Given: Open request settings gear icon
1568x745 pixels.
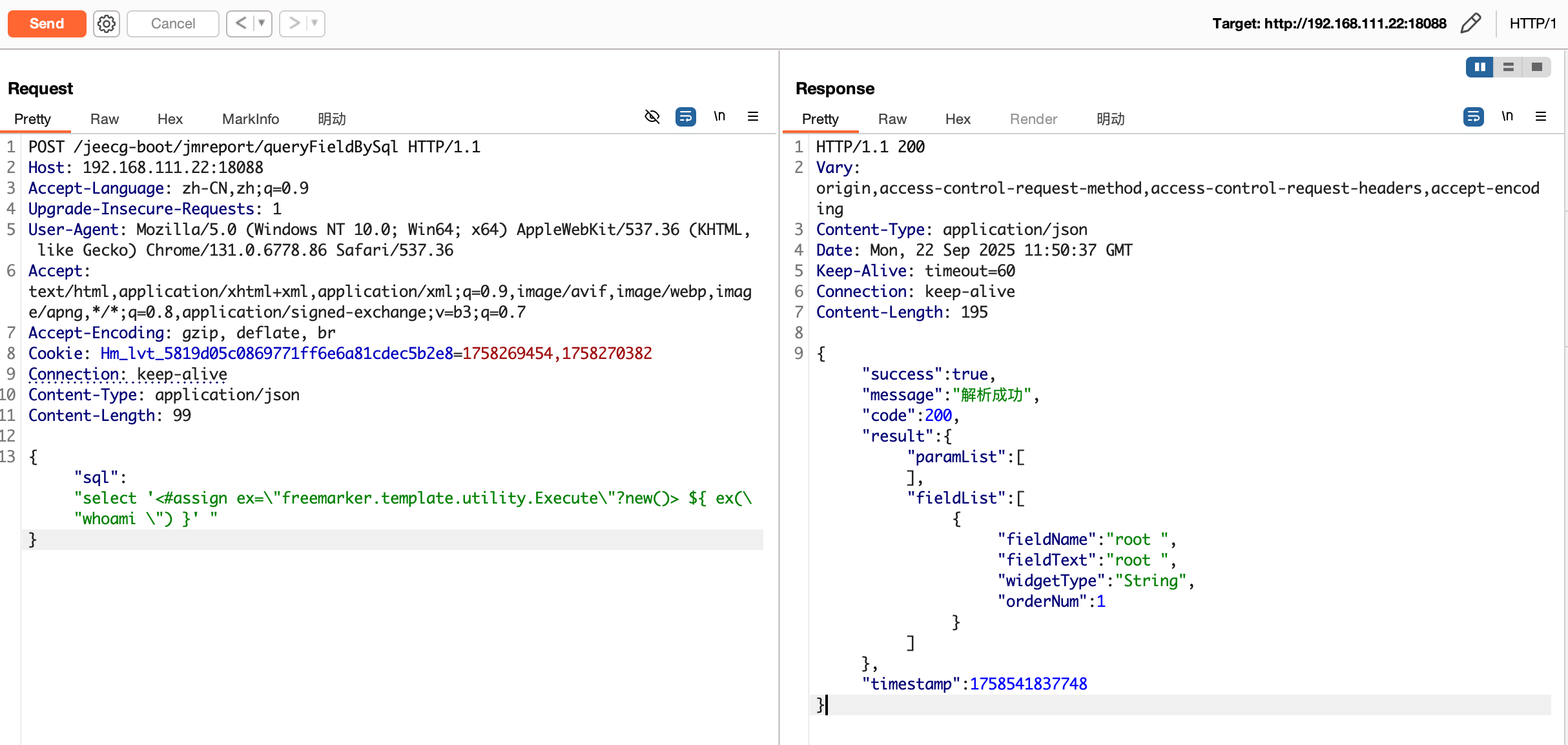Looking at the screenshot, I should pos(107,24).
